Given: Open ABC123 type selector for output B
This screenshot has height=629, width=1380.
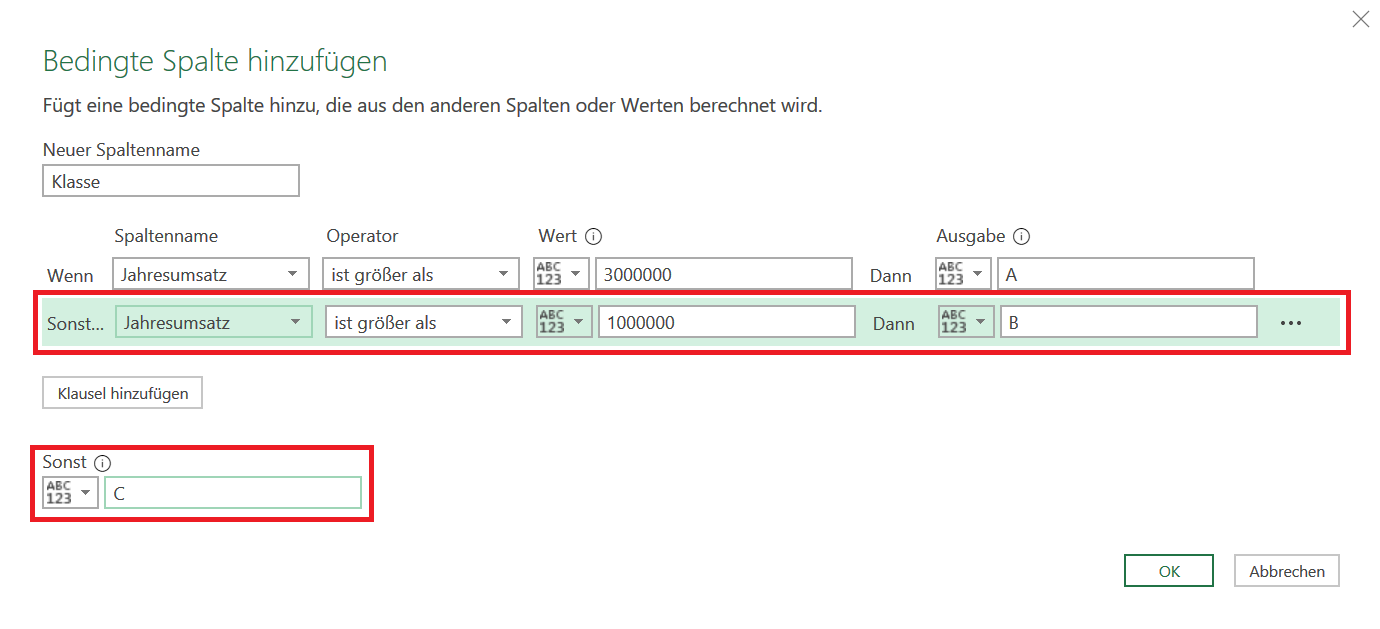Looking at the screenshot, I should point(967,322).
